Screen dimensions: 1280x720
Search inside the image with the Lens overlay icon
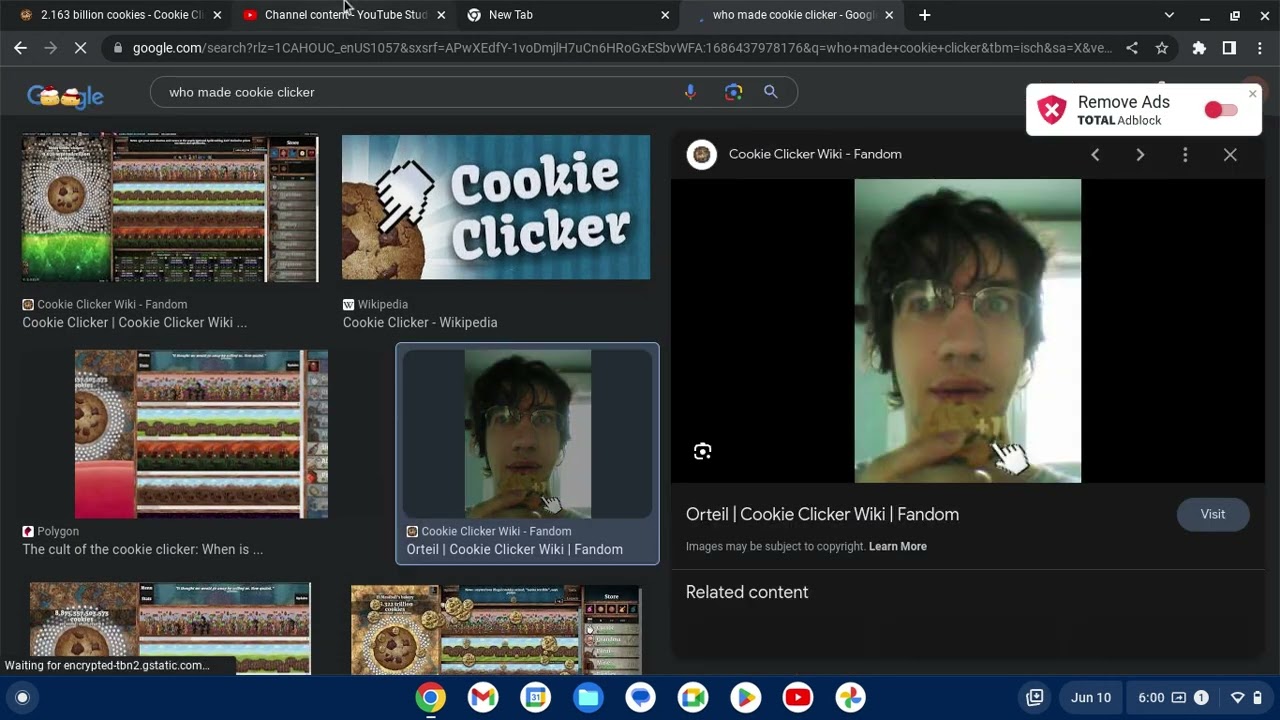(x=702, y=452)
